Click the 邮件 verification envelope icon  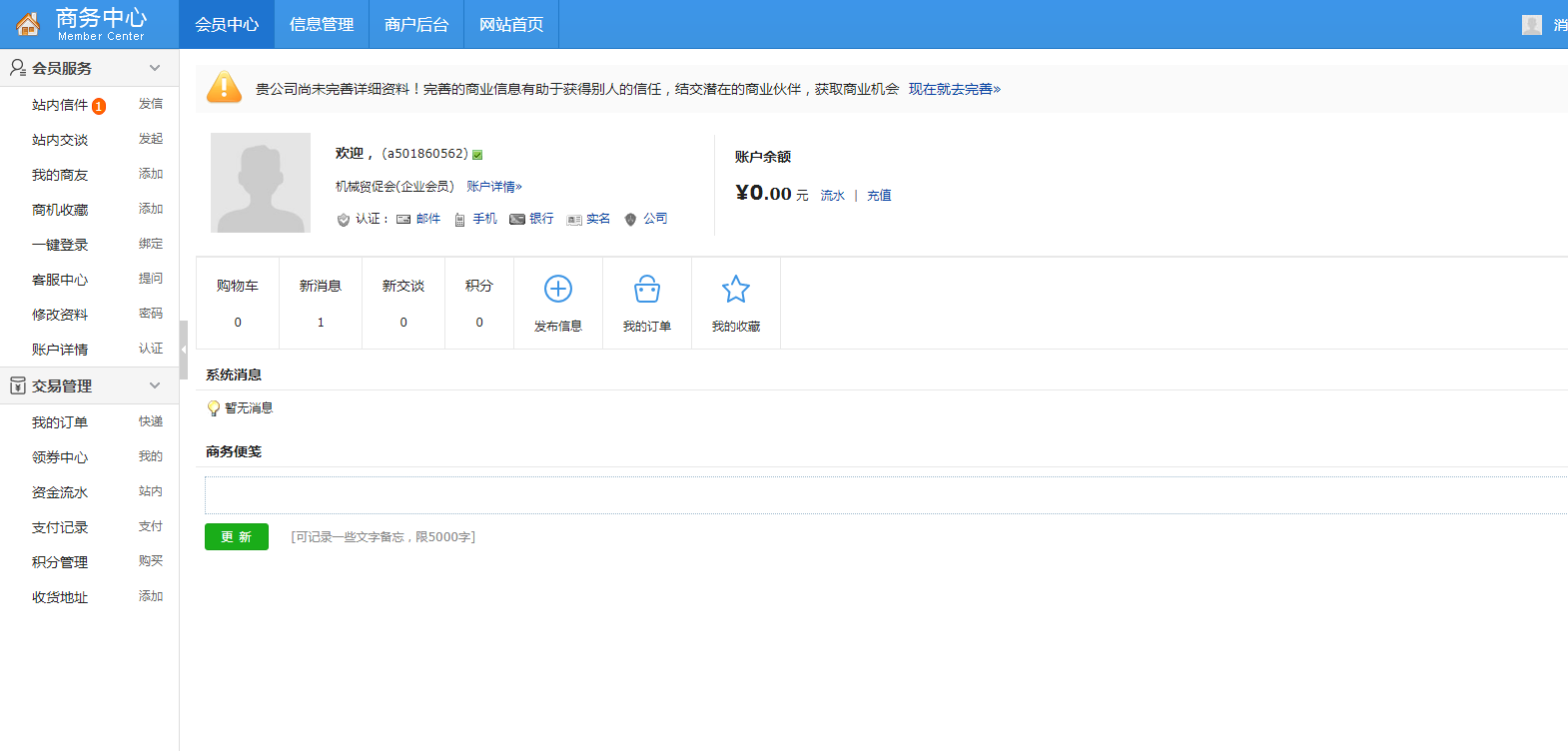point(403,220)
